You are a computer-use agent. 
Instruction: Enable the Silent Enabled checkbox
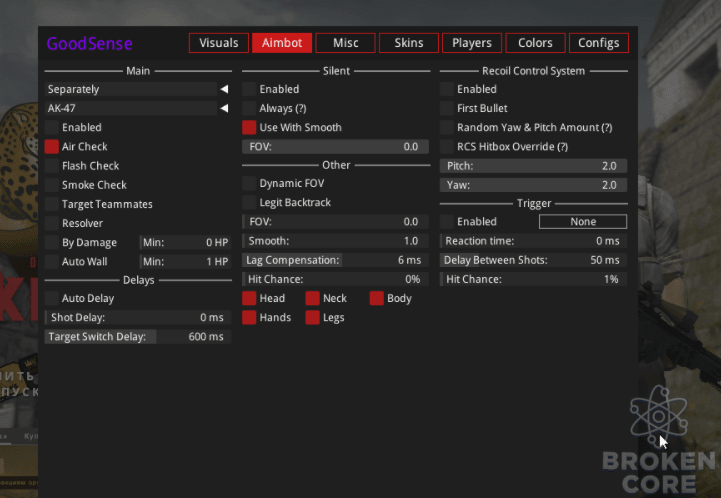pos(249,89)
